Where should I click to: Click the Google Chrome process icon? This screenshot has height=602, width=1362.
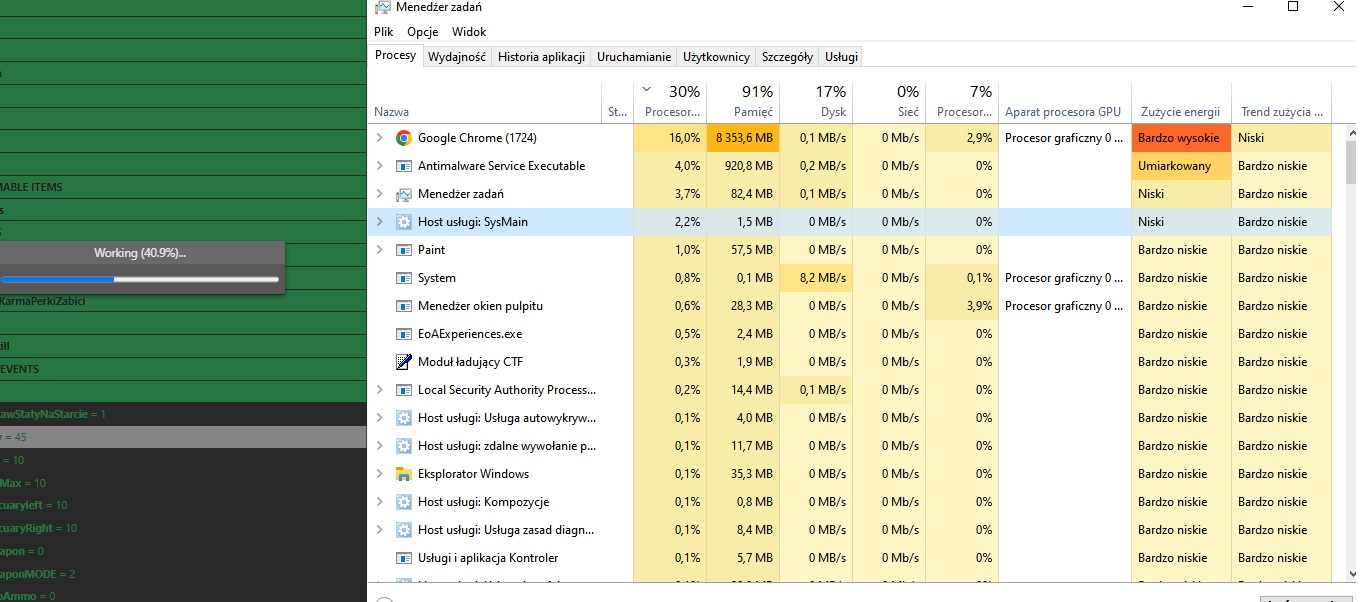pyautogui.click(x=404, y=138)
